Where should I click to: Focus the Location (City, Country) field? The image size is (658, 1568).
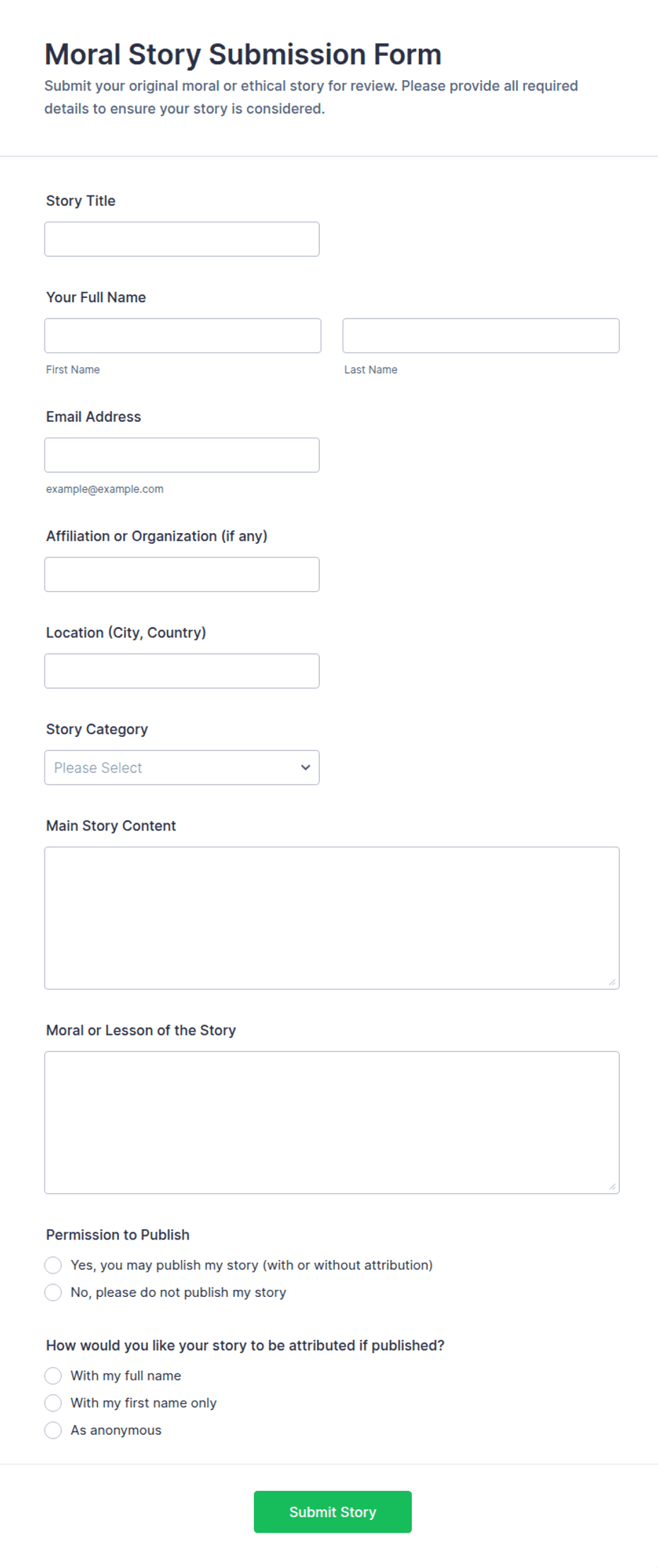tap(182, 671)
